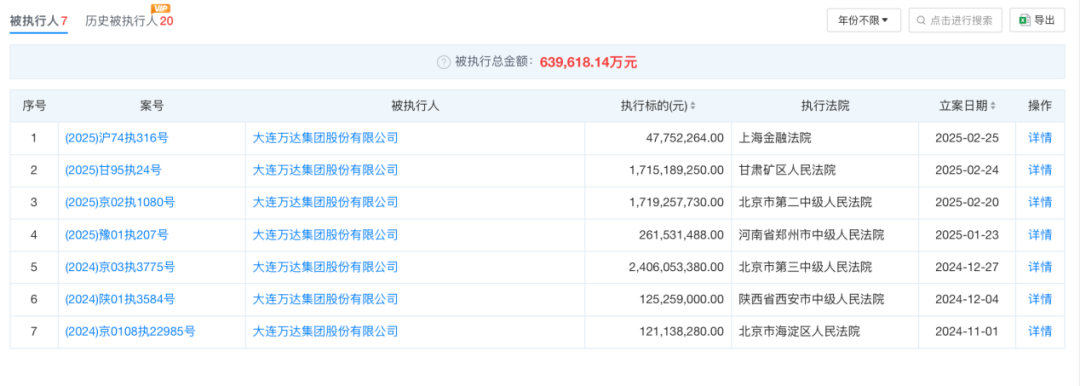This screenshot has height=386, width=1080.
Task: Open 详情 for row 1
Action: 1040,138
